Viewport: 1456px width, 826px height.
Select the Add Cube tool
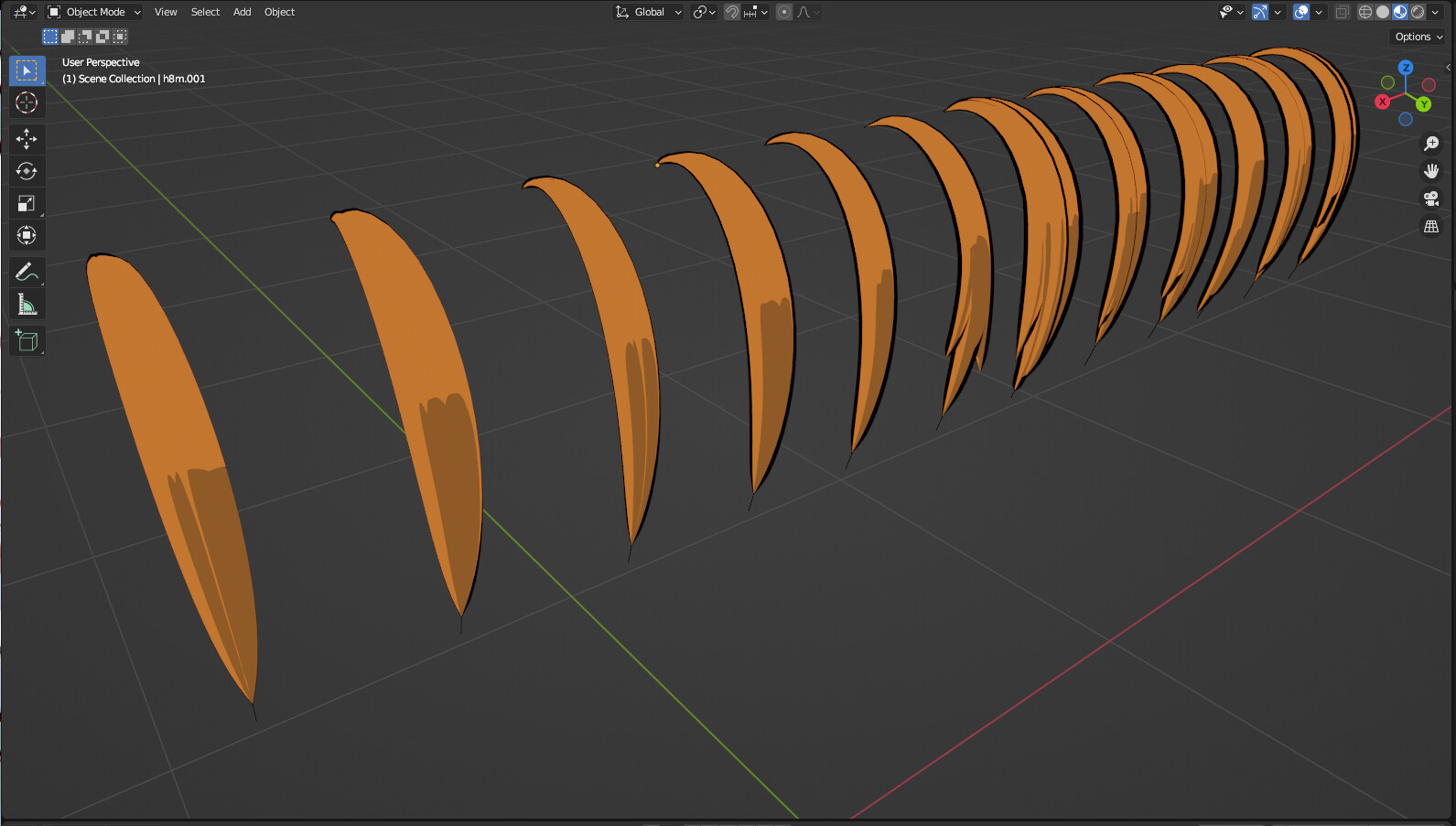pyautogui.click(x=27, y=340)
